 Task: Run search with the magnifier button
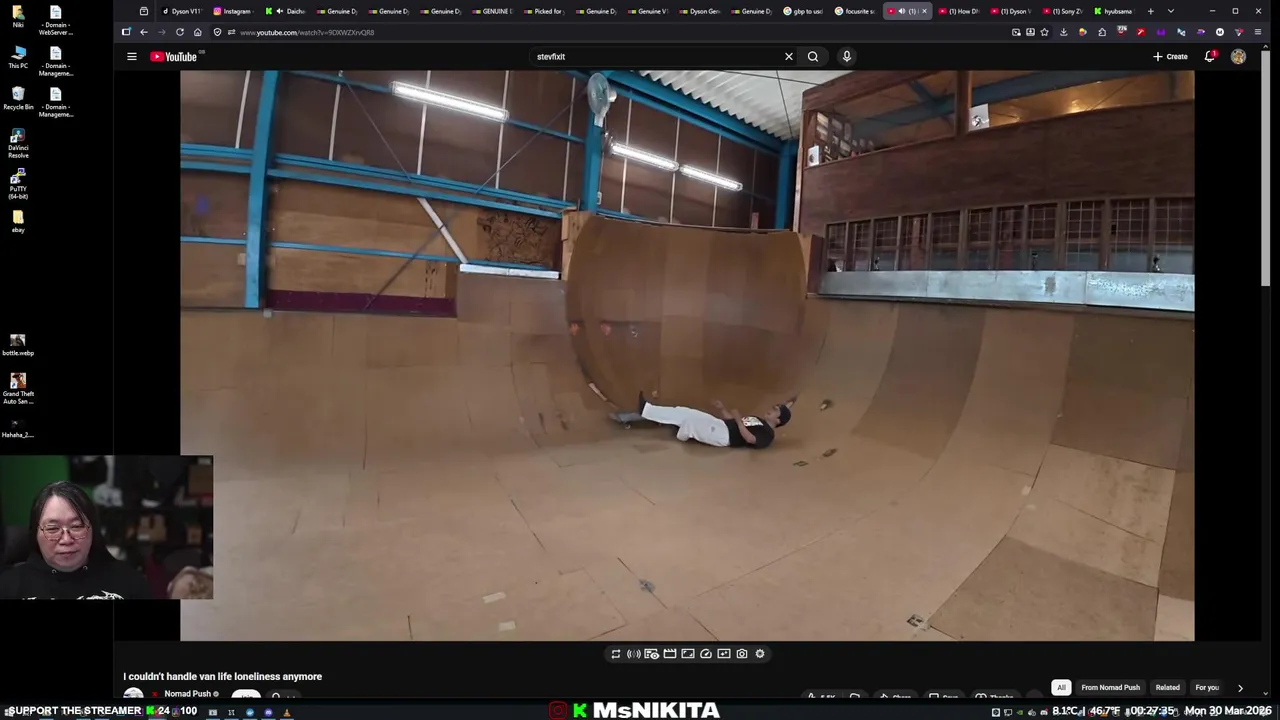(813, 57)
